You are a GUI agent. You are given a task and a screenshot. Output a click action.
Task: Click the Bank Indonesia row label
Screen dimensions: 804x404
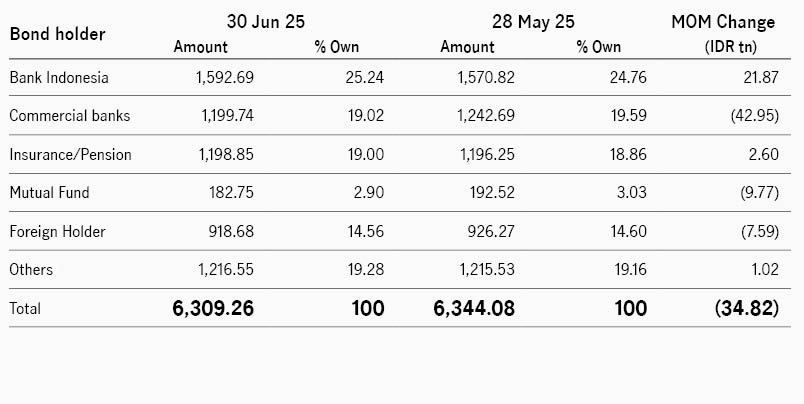pyautogui.click(x=59, y=77)
